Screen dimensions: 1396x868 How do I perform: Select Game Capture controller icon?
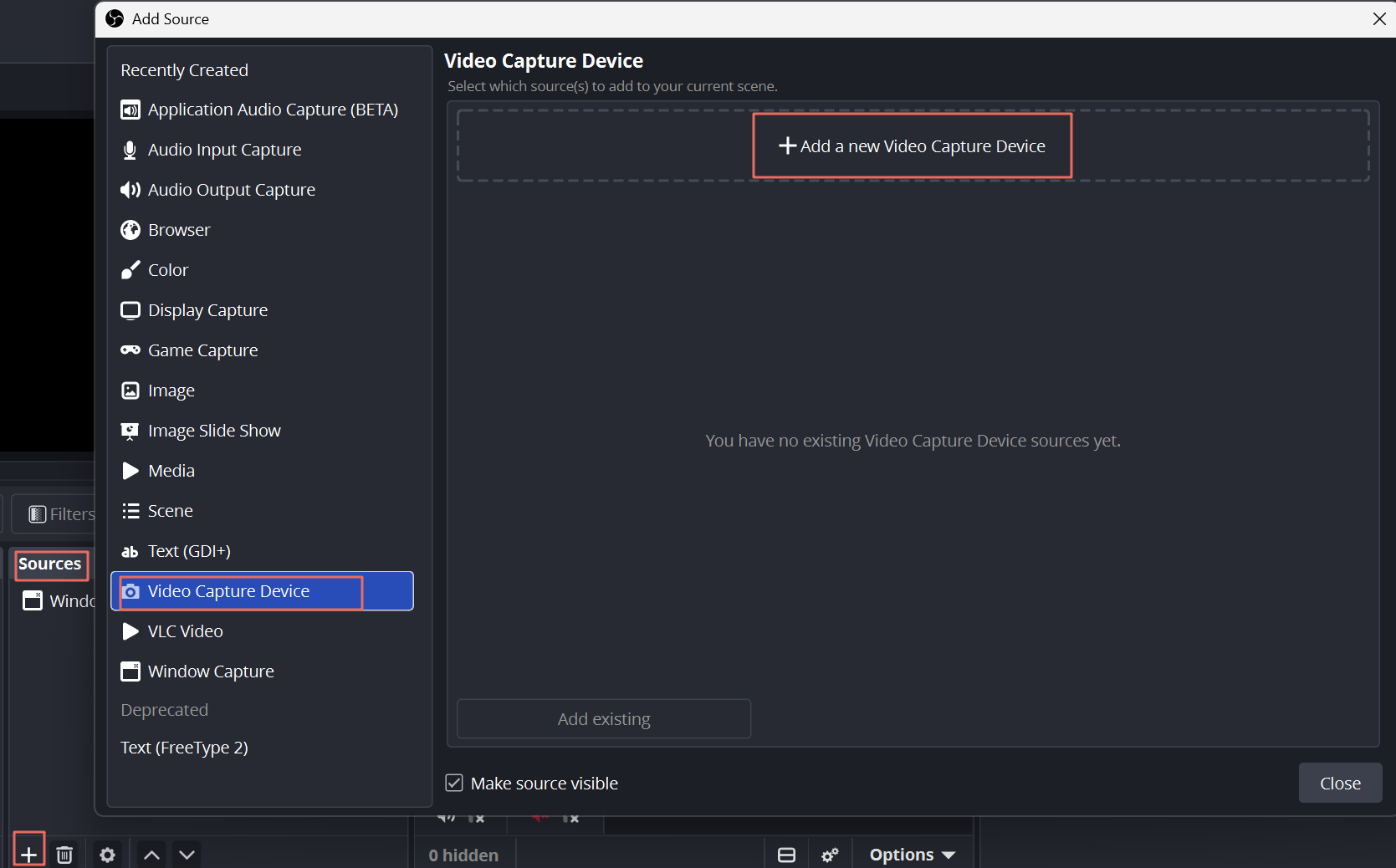tap(130, 350)
